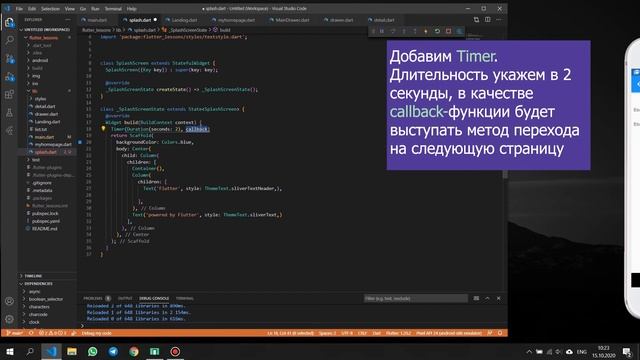Viewport: 640px width, 360px height.
Task: Open README.md in the file explorer
Action: coord(44,229)
